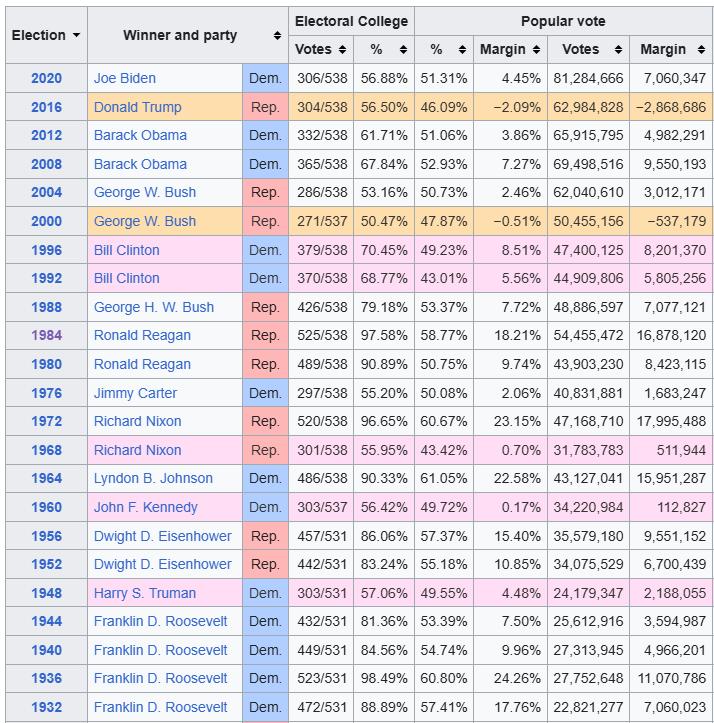
Task: Open the 2020 election link
Action: pyautogui.click(x=46, y=78)
